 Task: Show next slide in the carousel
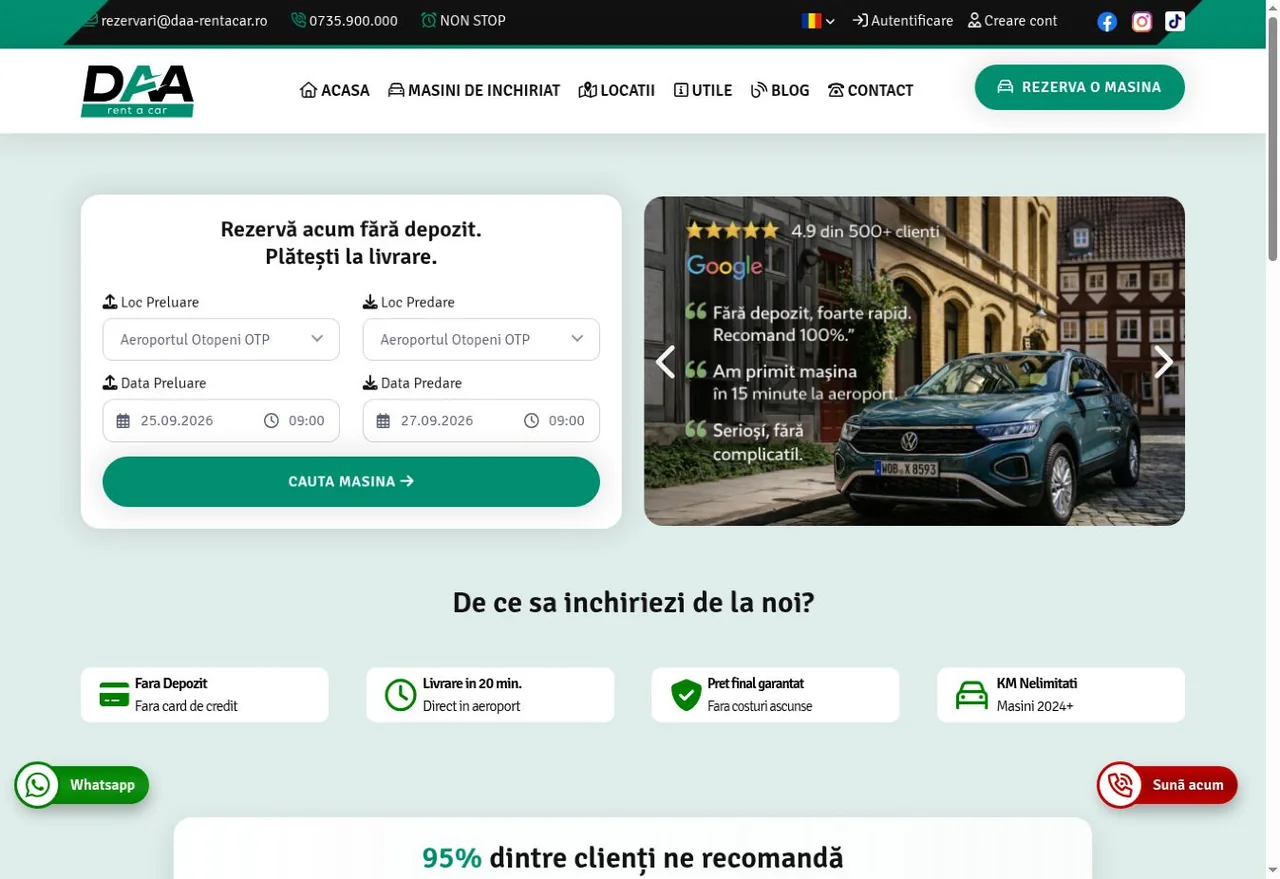[x=1163, y=361]
